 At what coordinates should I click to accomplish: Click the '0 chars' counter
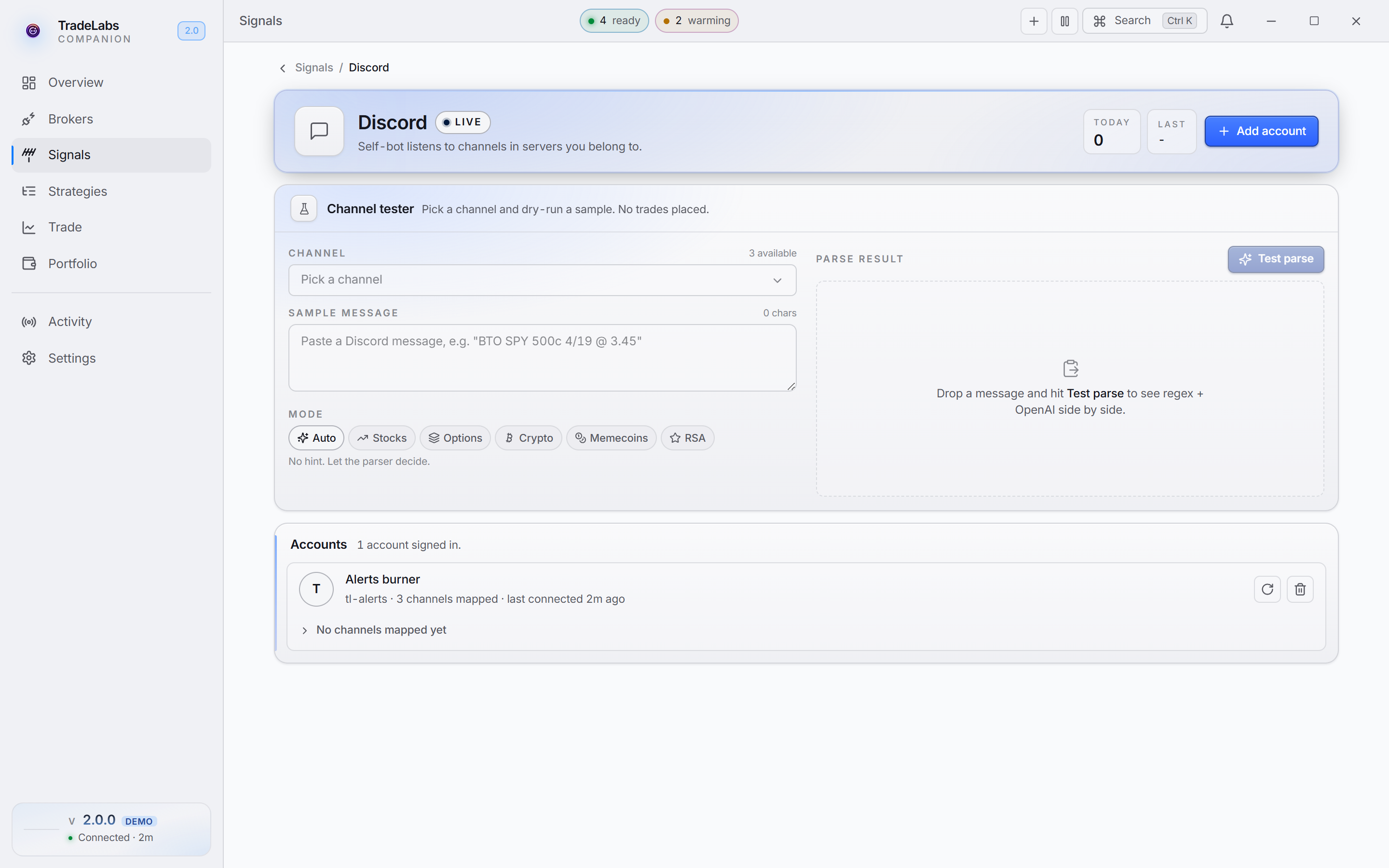point(779,313)
